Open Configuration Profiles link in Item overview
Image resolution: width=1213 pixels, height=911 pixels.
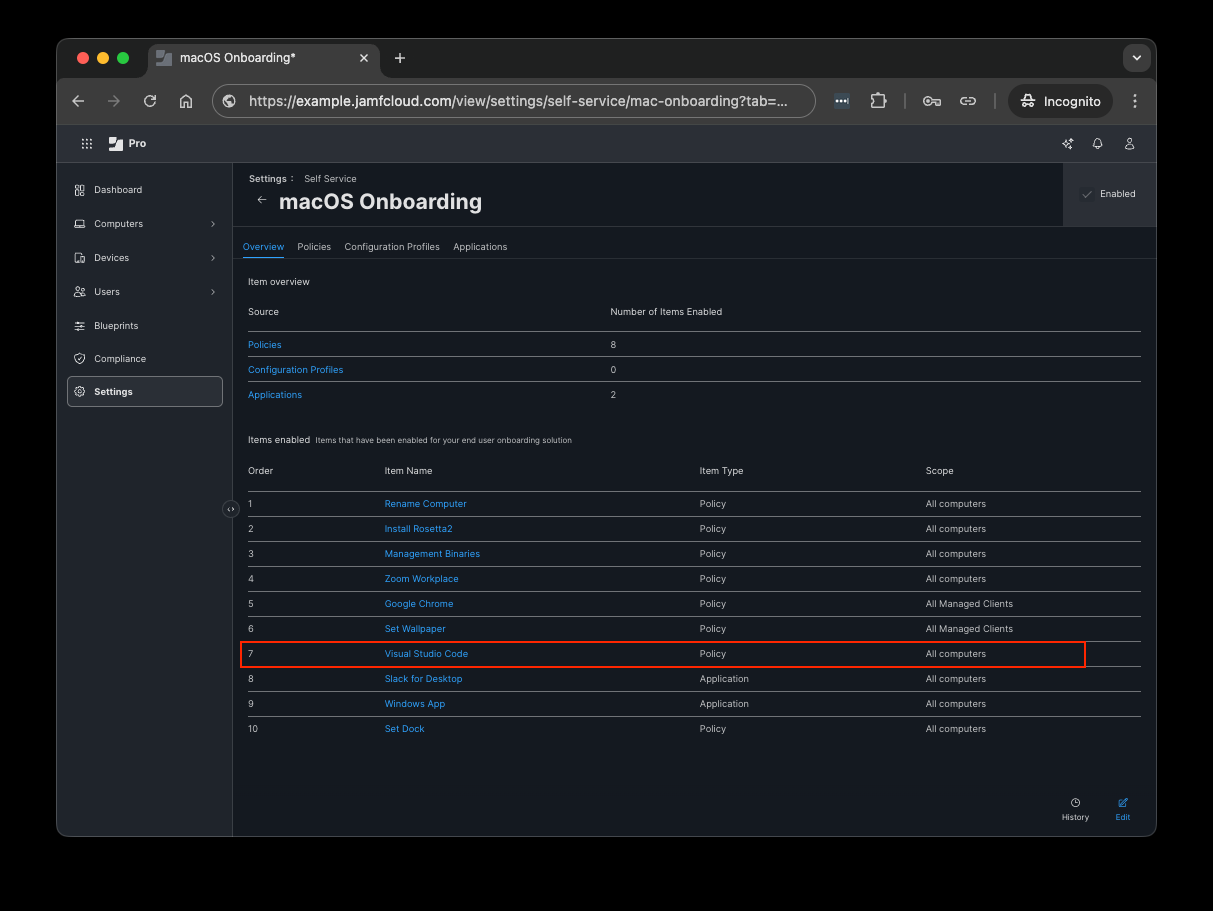295,370
